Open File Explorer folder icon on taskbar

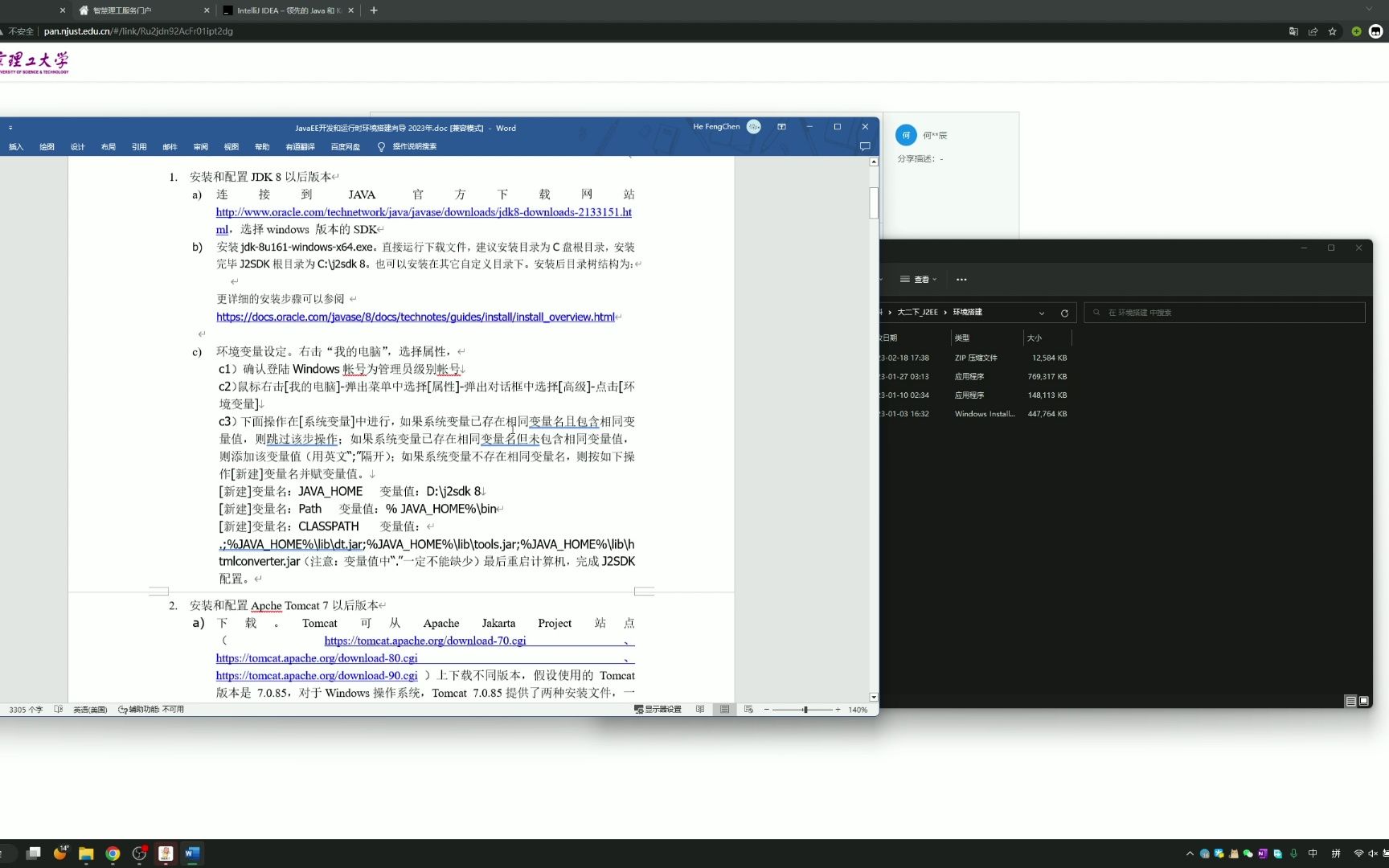86,854
